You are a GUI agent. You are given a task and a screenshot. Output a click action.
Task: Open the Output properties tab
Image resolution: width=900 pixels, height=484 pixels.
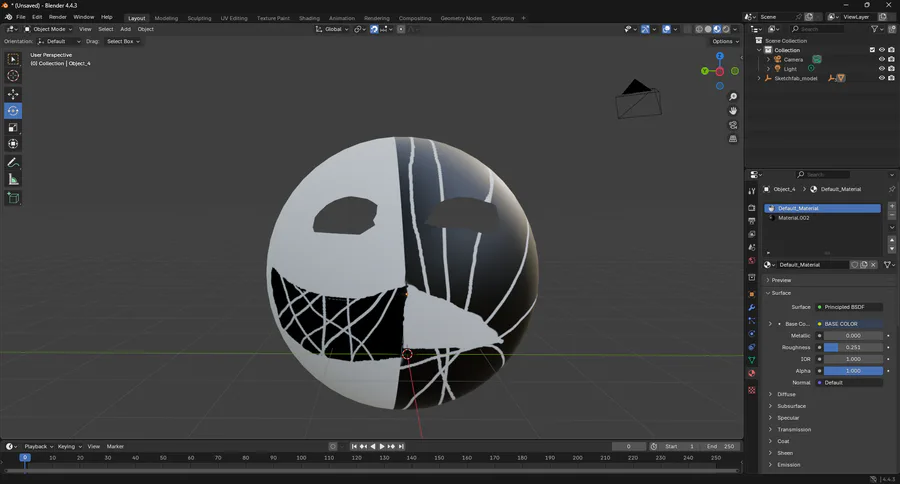click(752, 220)
